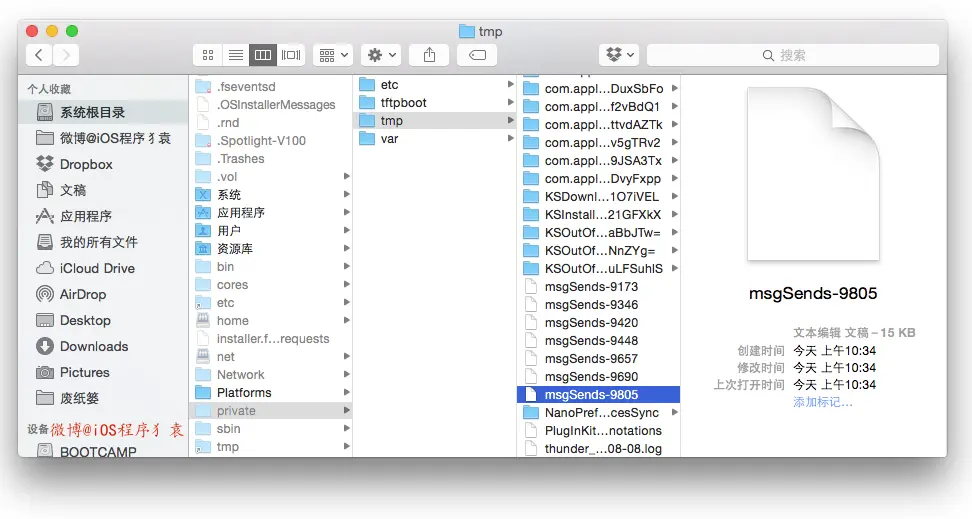
Task: Expand KSDownl…1O7iVEL folder arrow
Action: (674, 197)
